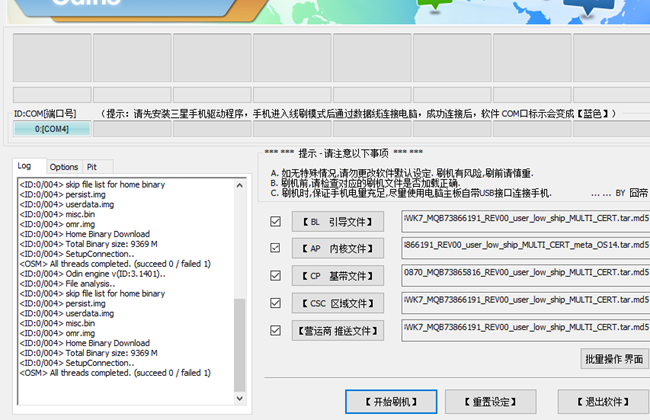Switch to the Options tab
650x420 pixels.
[64, 167]
